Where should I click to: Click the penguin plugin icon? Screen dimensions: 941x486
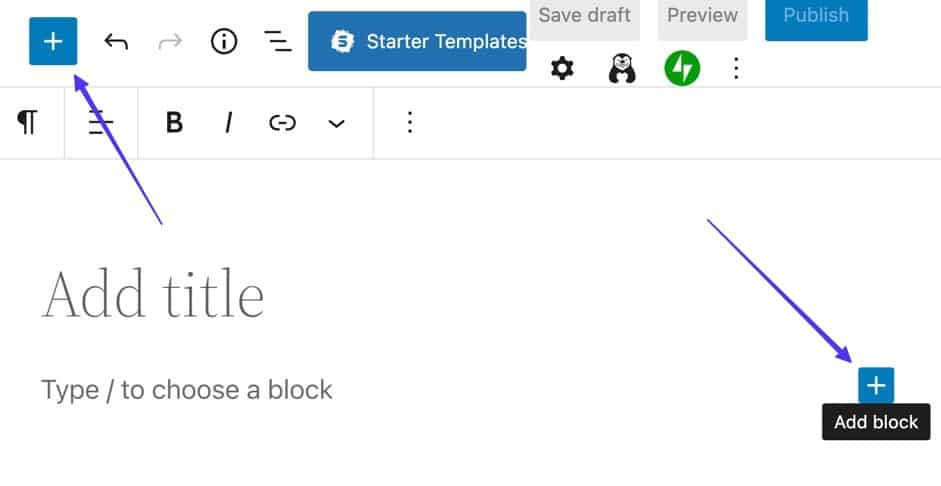[x=622, y=68]
